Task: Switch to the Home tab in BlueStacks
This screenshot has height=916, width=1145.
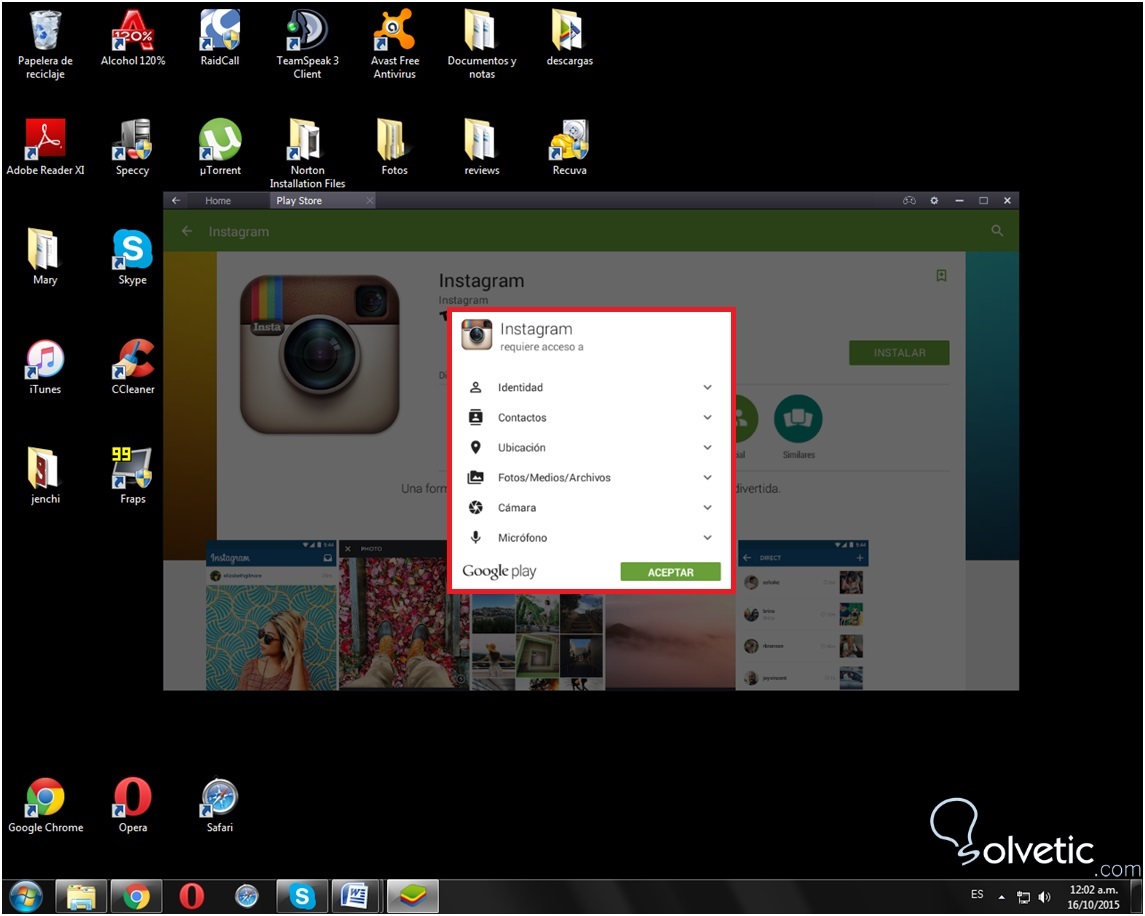Action: tap(218, 200)
